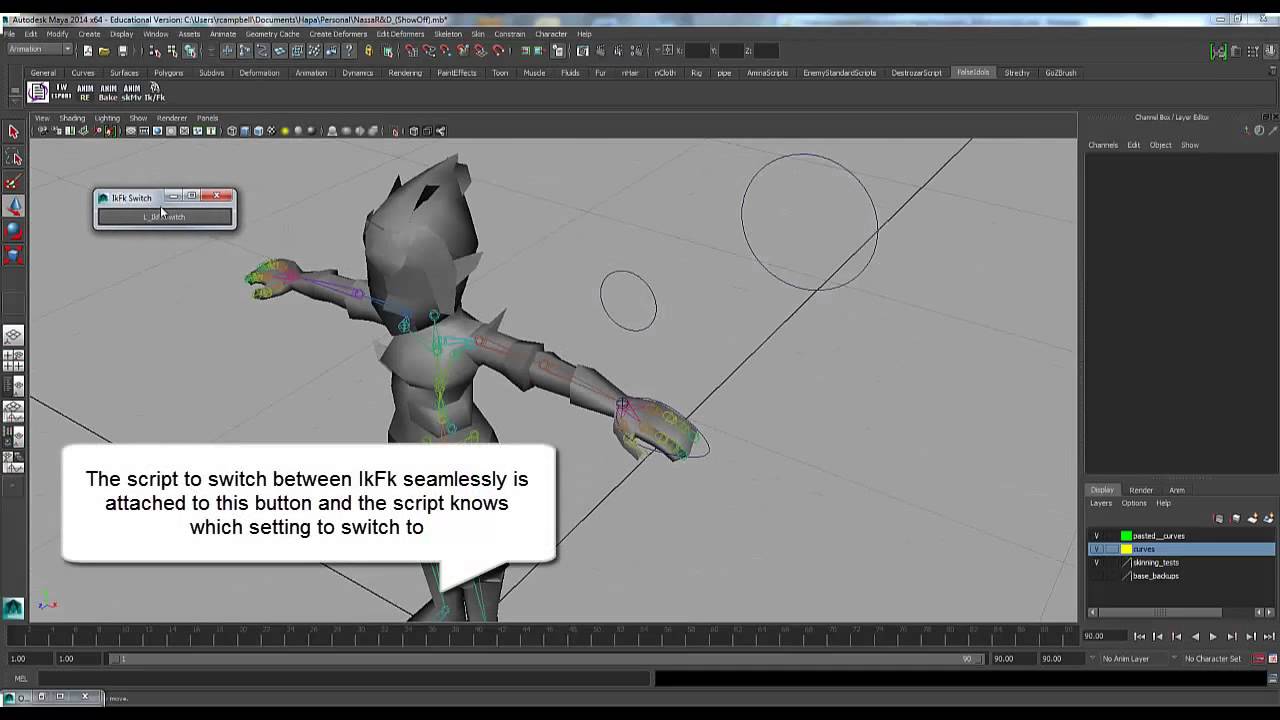Jump to end of playback range
Viewport: 1280px width, 720px height.
coord(1269,636)
